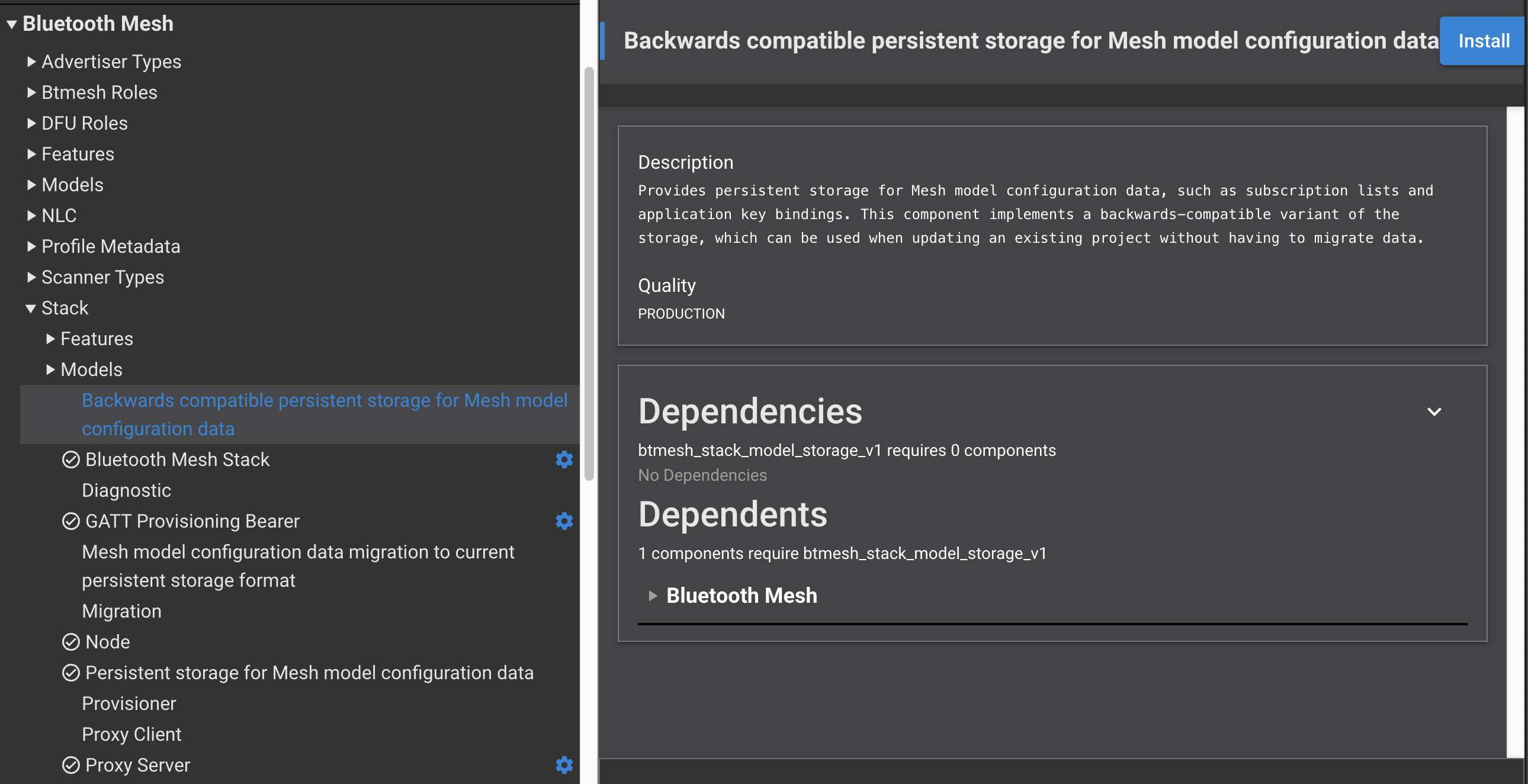
Task: Collapse the Bluetooth Mesh root category
Action: [x=11, y=24]
